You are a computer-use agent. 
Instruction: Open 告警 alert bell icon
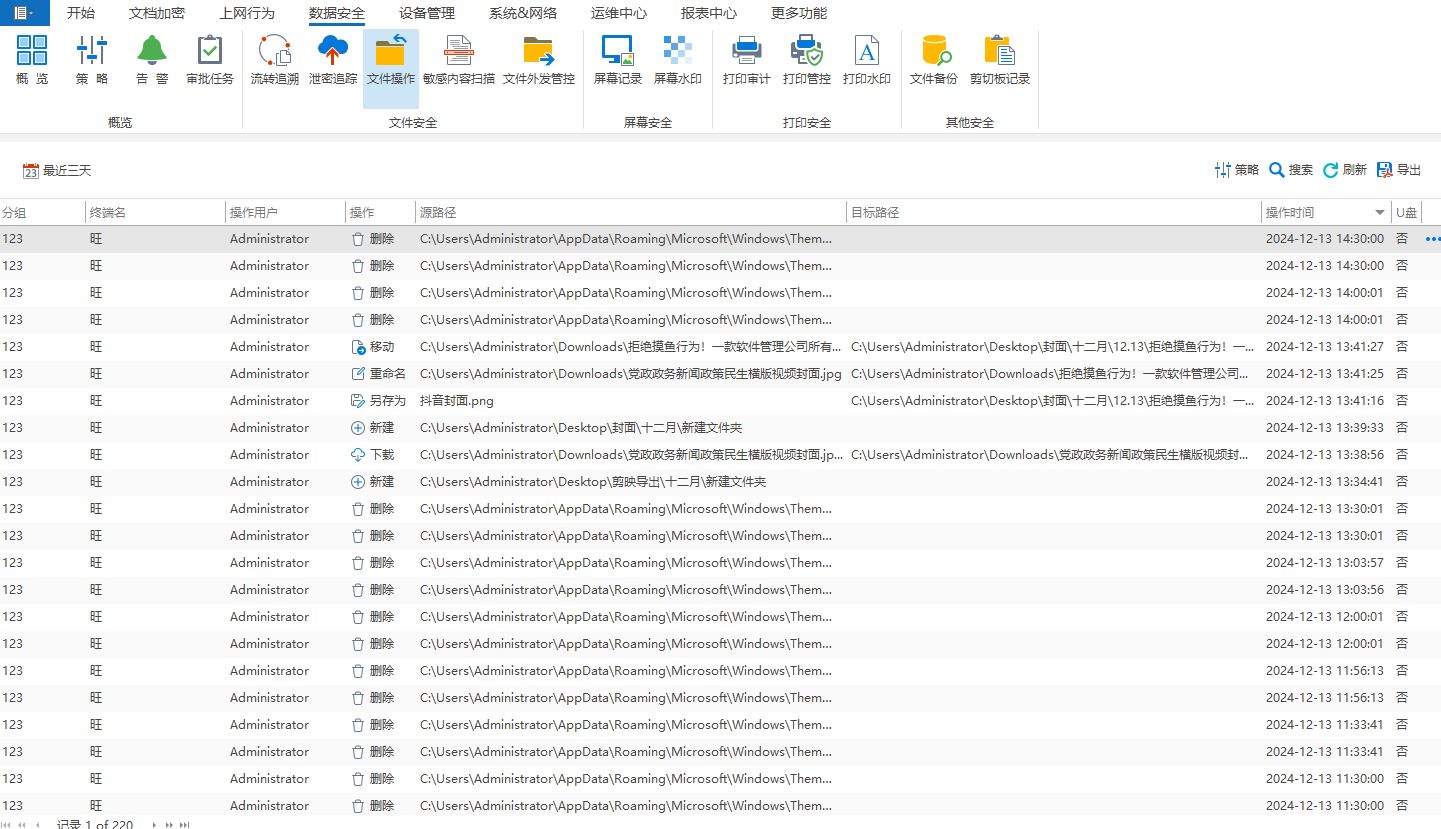[x=152, y=60]
